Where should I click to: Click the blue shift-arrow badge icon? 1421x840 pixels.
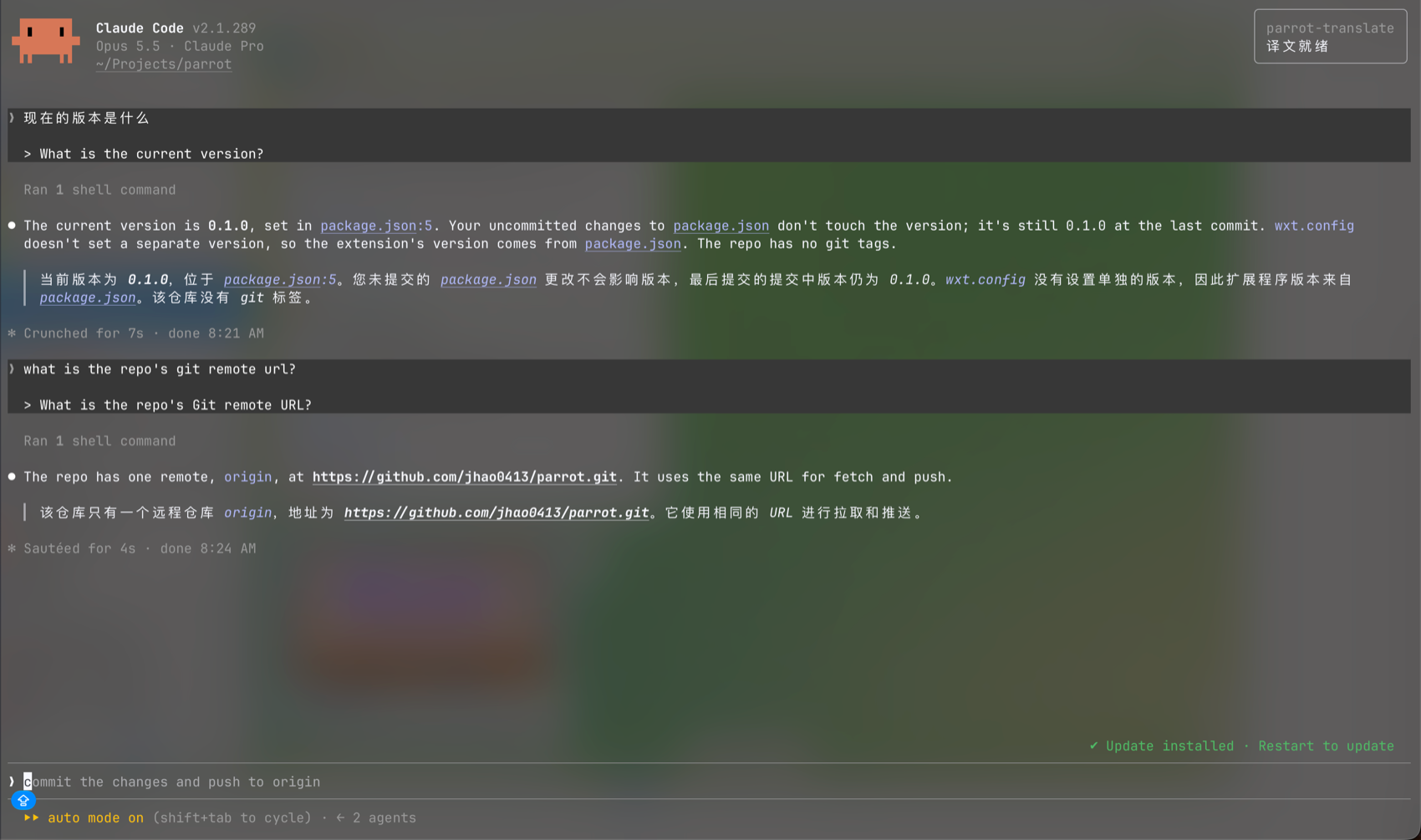point(23,801)
